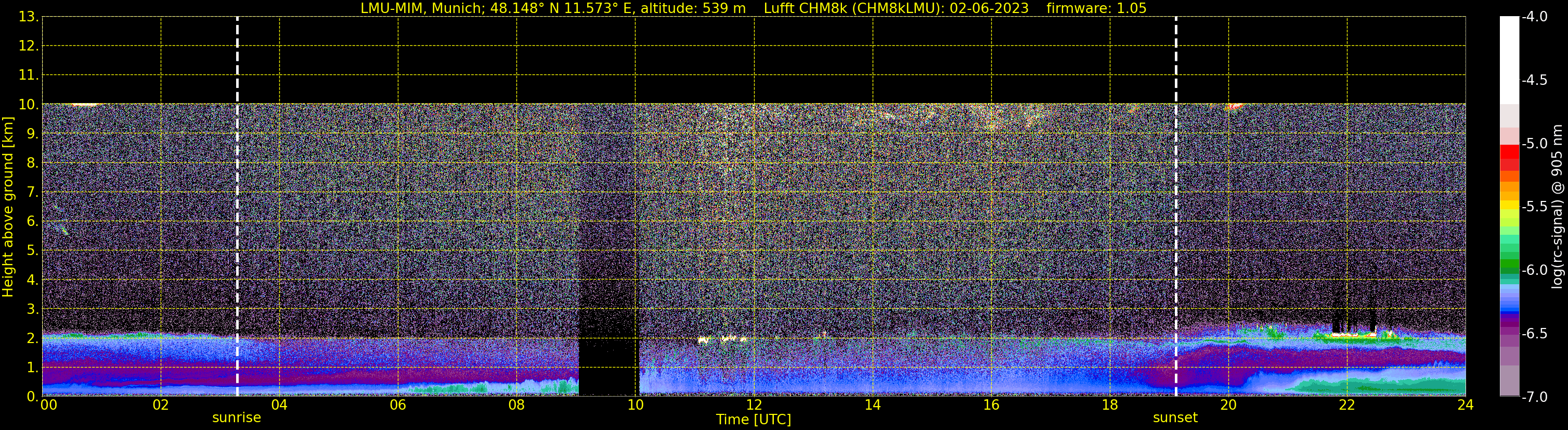The image size is (1568, 430).
Task: Click the height tick label '8.'
Action: 32,163
